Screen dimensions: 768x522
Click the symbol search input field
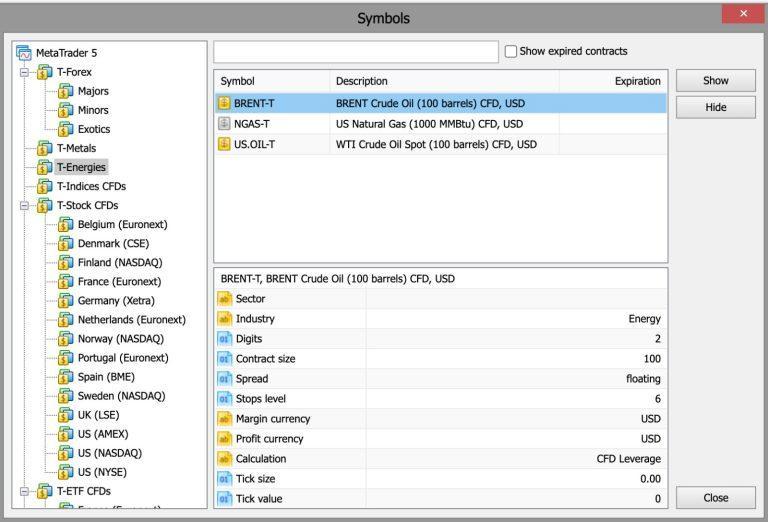[356, 52]
